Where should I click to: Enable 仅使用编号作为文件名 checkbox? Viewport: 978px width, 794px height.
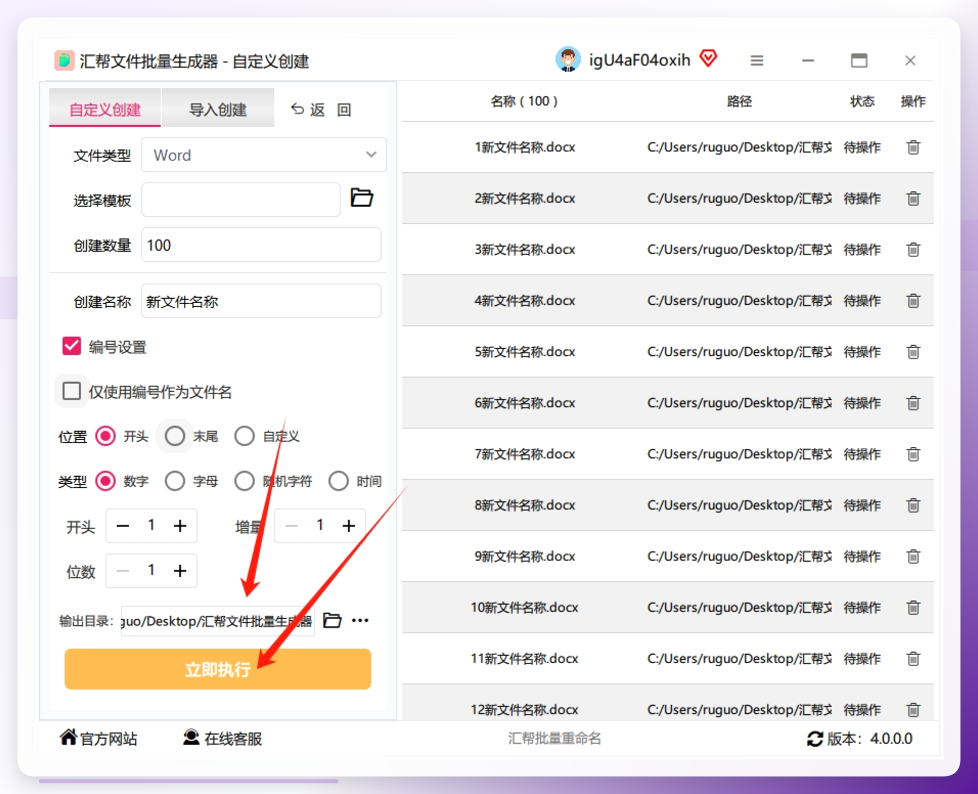(72, 391)
